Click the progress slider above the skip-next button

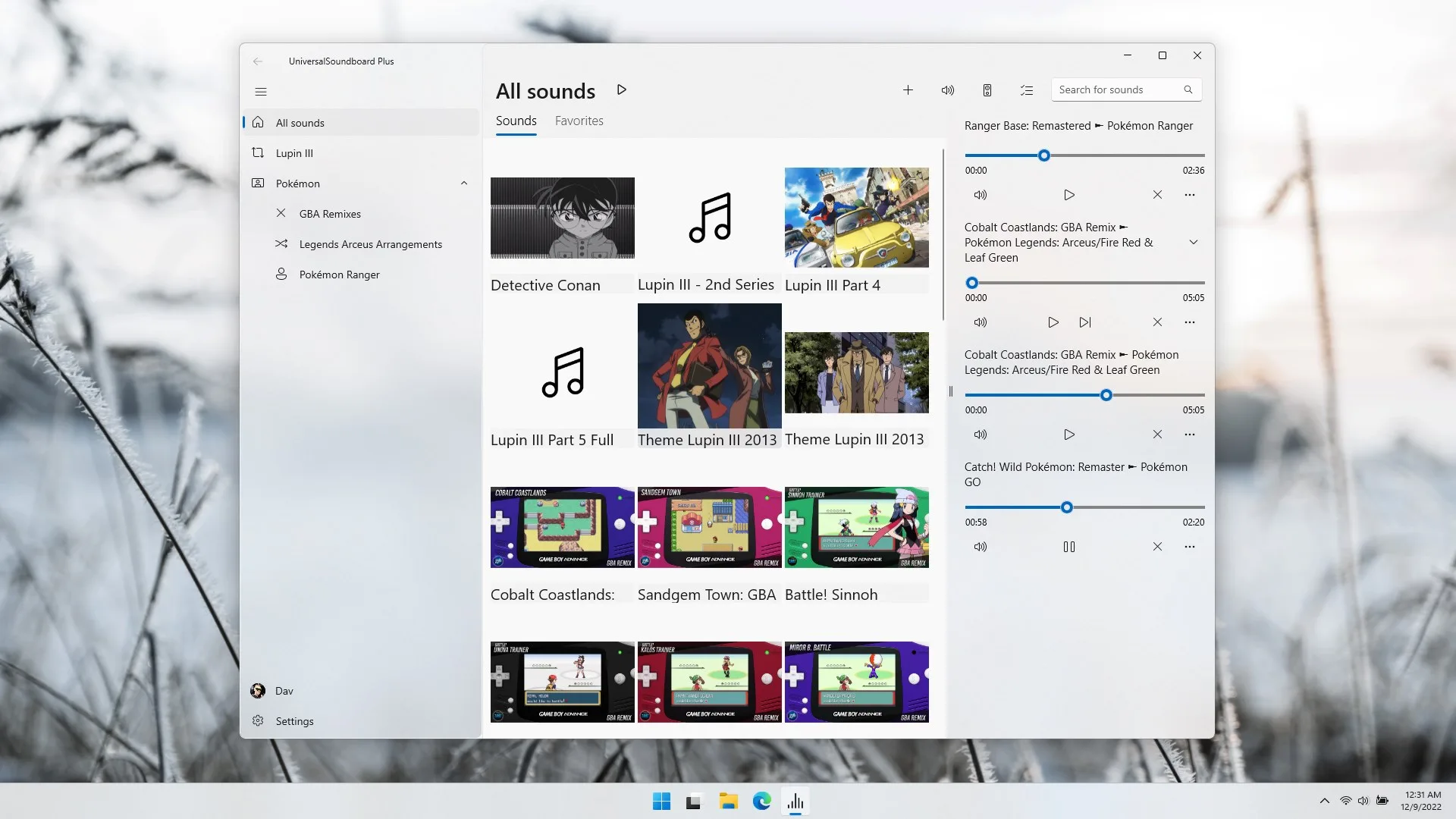coord(1084,283)
